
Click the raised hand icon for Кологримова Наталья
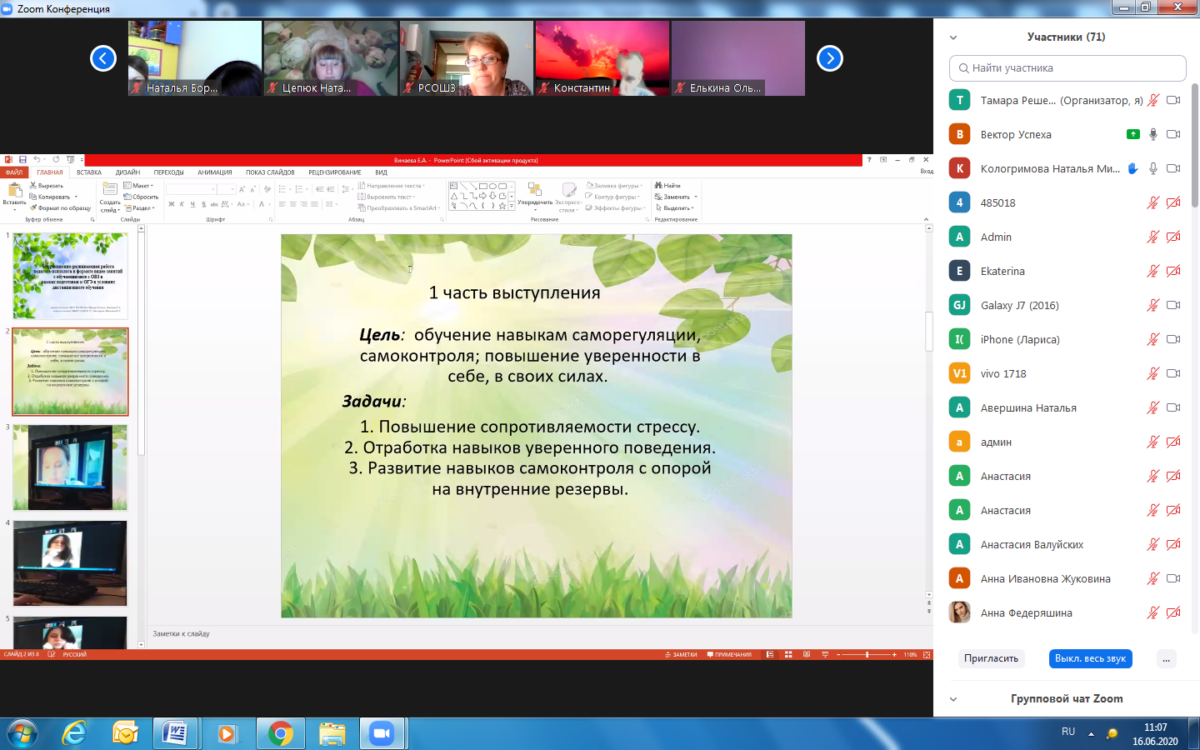point(1133,168)
